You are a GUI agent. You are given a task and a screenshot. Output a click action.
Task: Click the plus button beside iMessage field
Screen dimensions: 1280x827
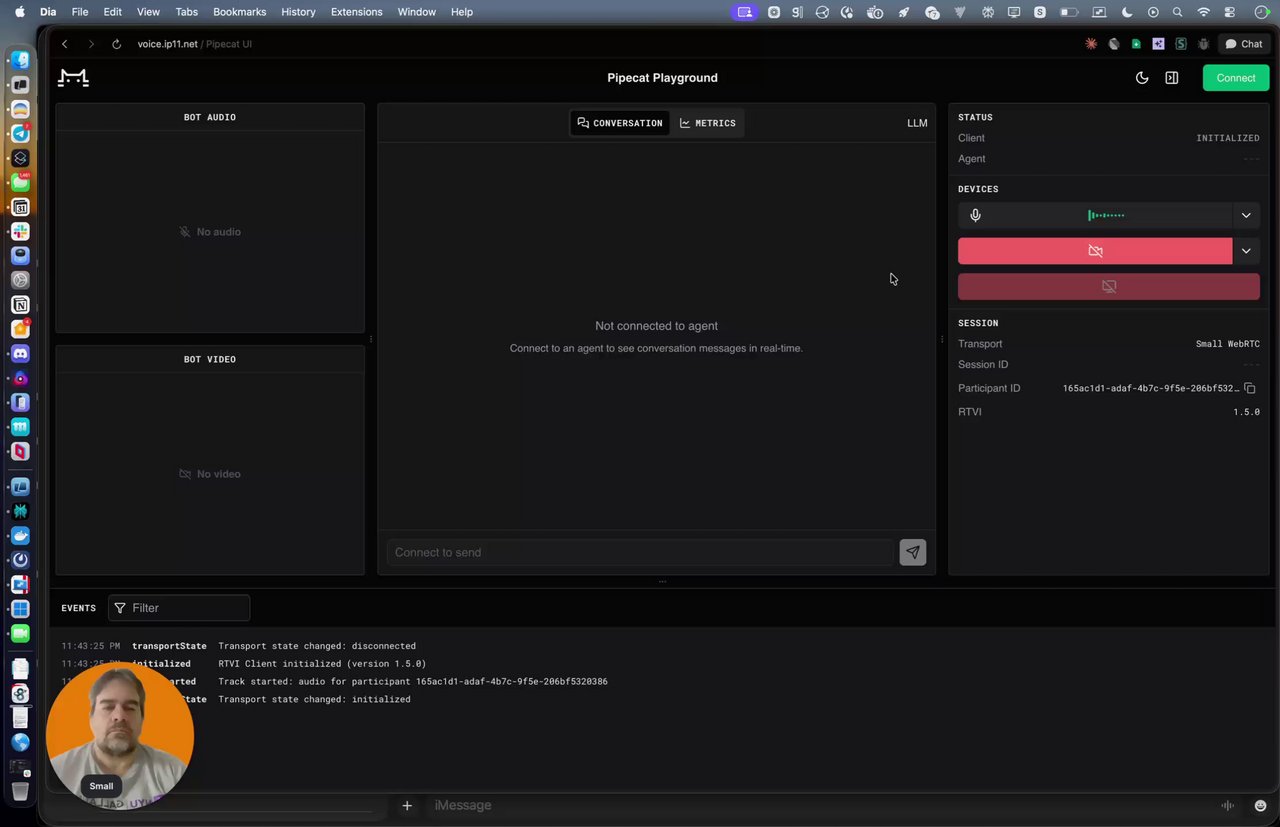[x=407, y=805]
